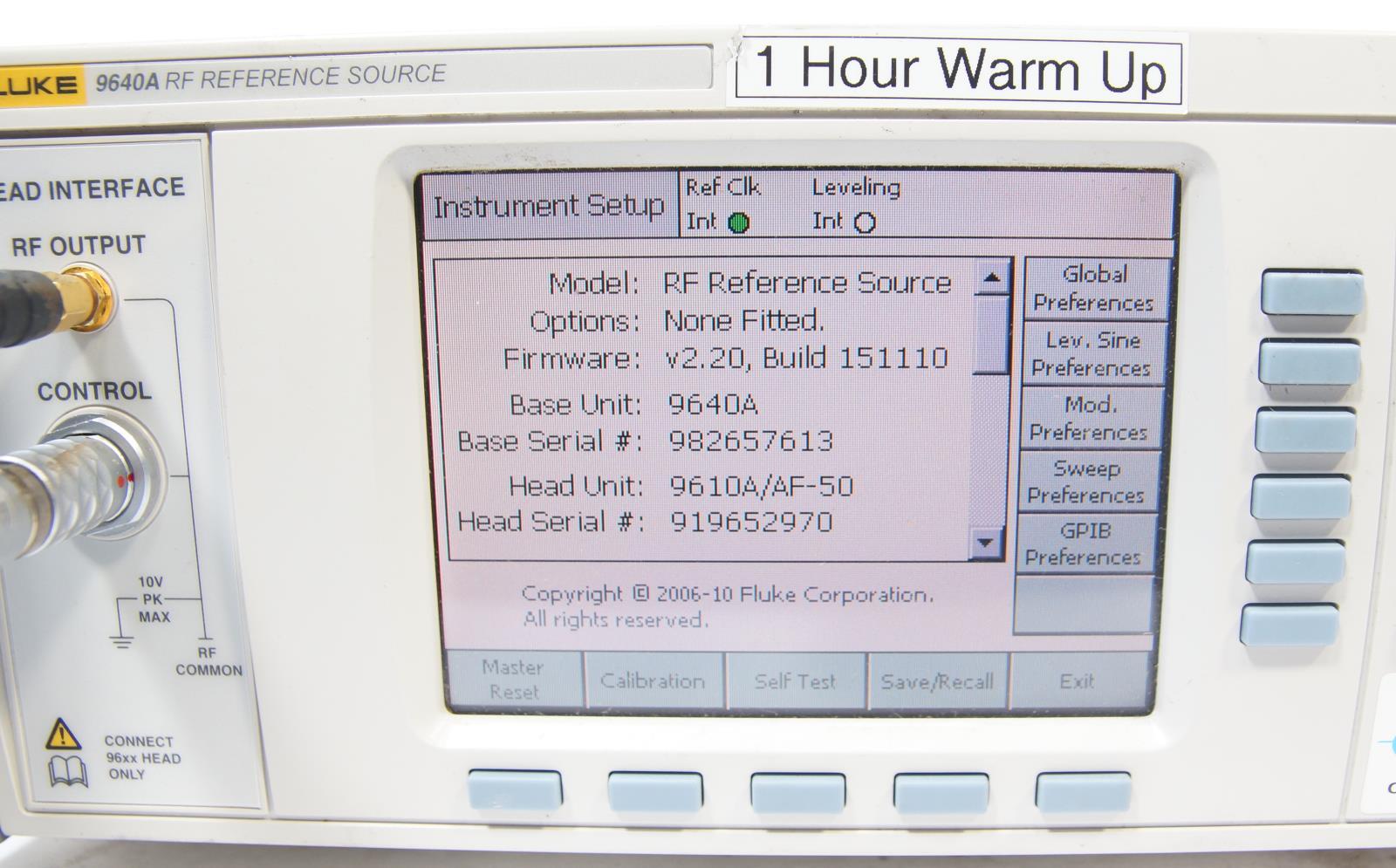Push physical key below Save/Recall

(941, 792)
